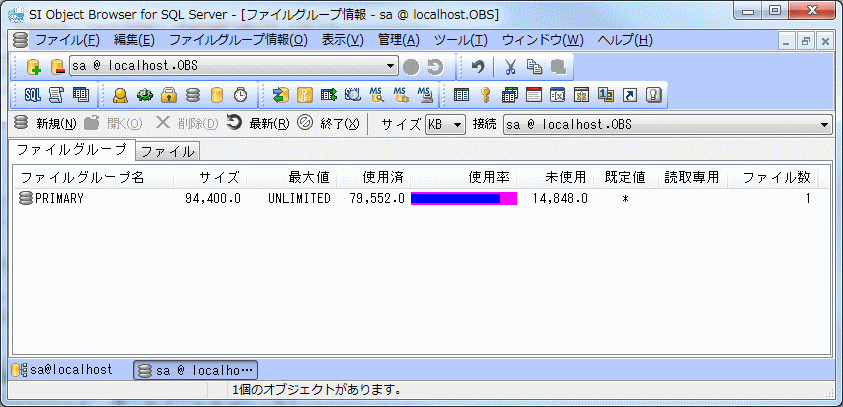Click the undo arrow icon
Screen dimensions: 843x407
click(x=479, y=67)
